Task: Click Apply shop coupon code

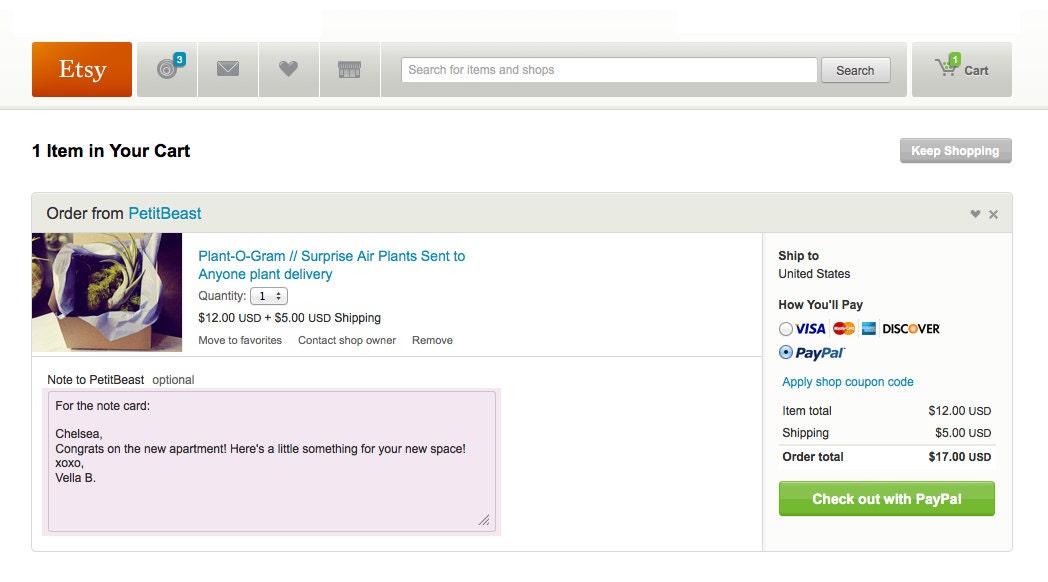Action: [x=847, y=382]
